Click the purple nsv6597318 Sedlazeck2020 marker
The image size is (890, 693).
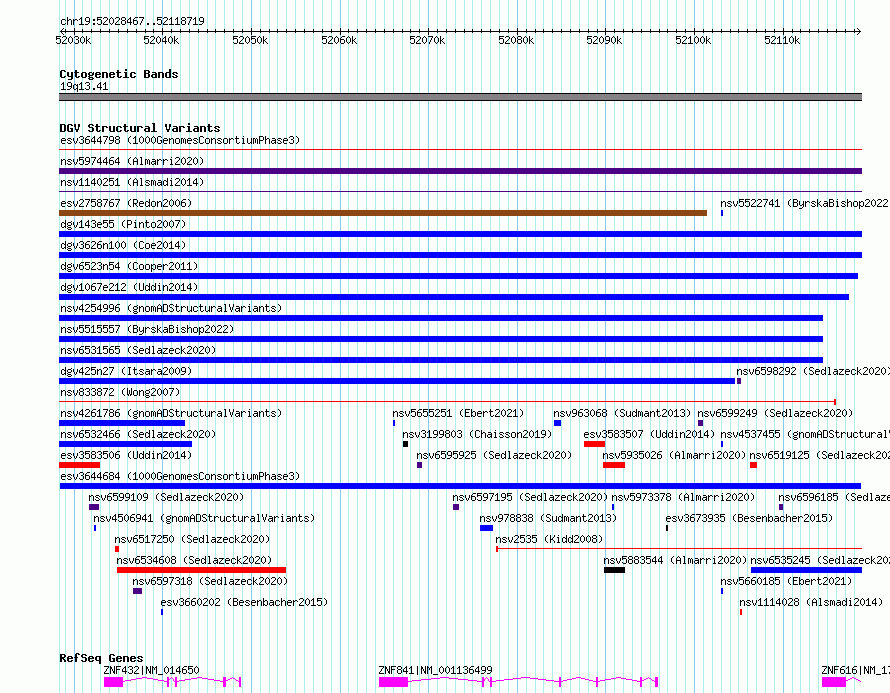click(137, 591)
